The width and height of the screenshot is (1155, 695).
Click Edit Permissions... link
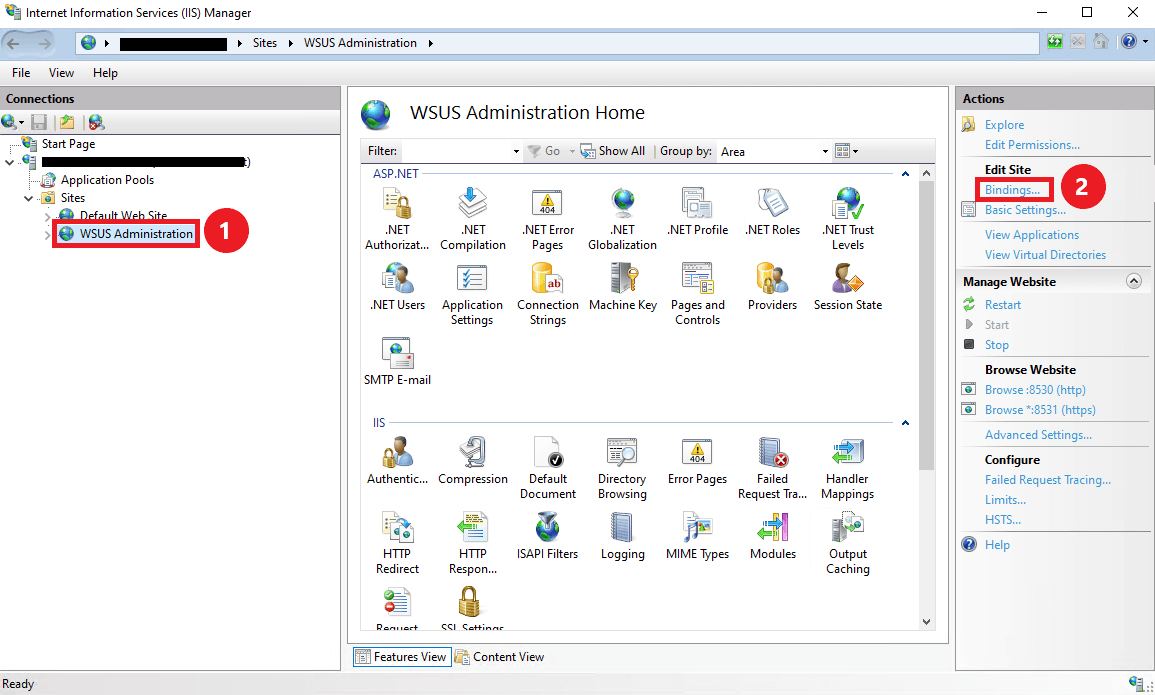click(1032, 145)
